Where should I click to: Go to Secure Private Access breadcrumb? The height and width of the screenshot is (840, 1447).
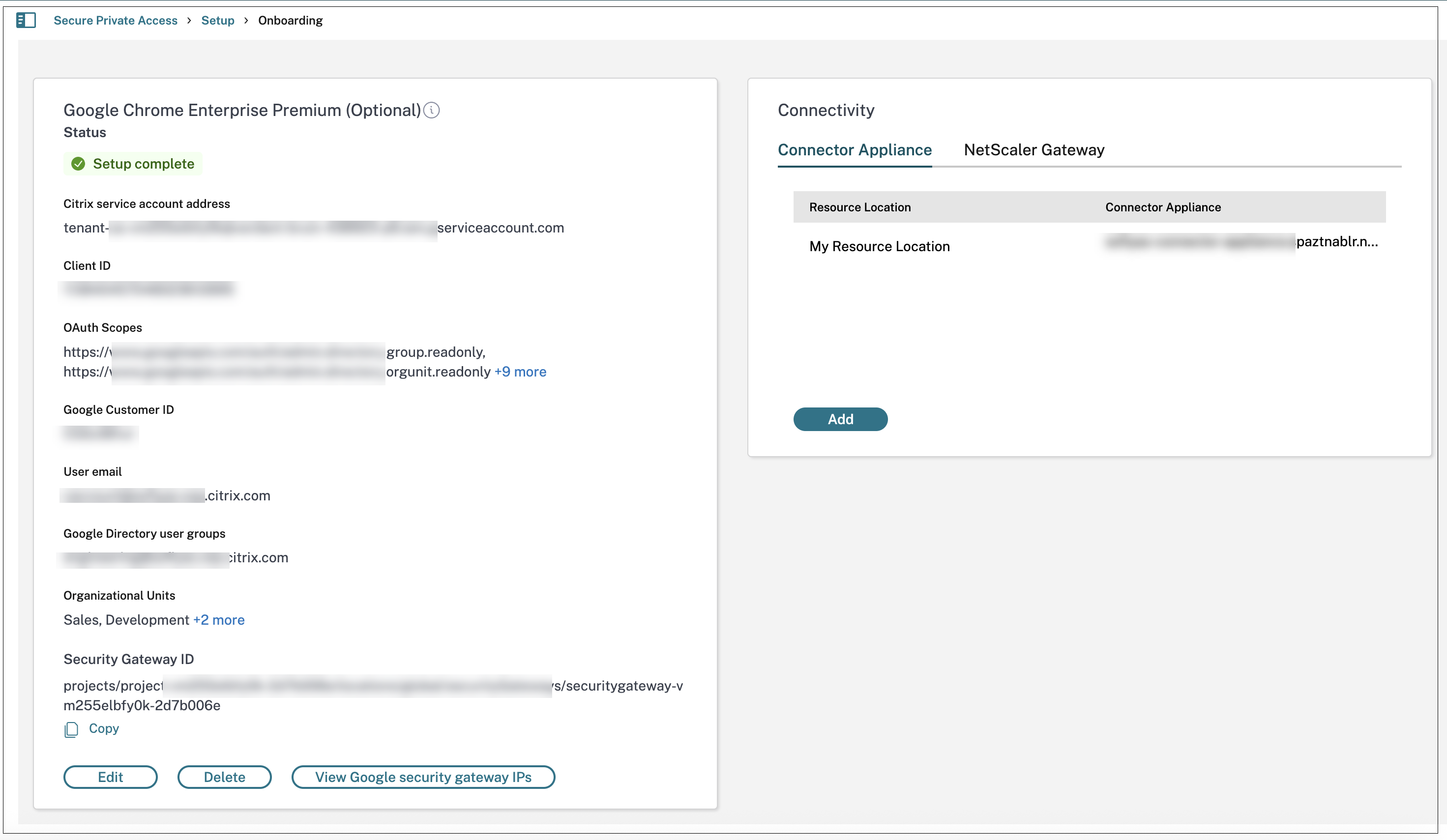[x=116, y=21]
